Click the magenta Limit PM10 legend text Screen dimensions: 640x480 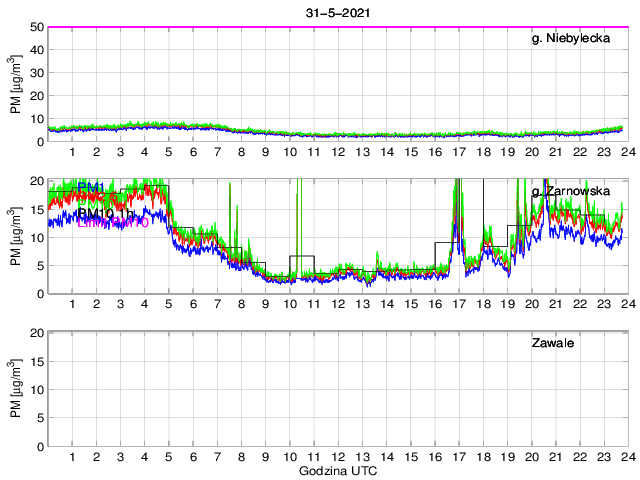point(112,222)
